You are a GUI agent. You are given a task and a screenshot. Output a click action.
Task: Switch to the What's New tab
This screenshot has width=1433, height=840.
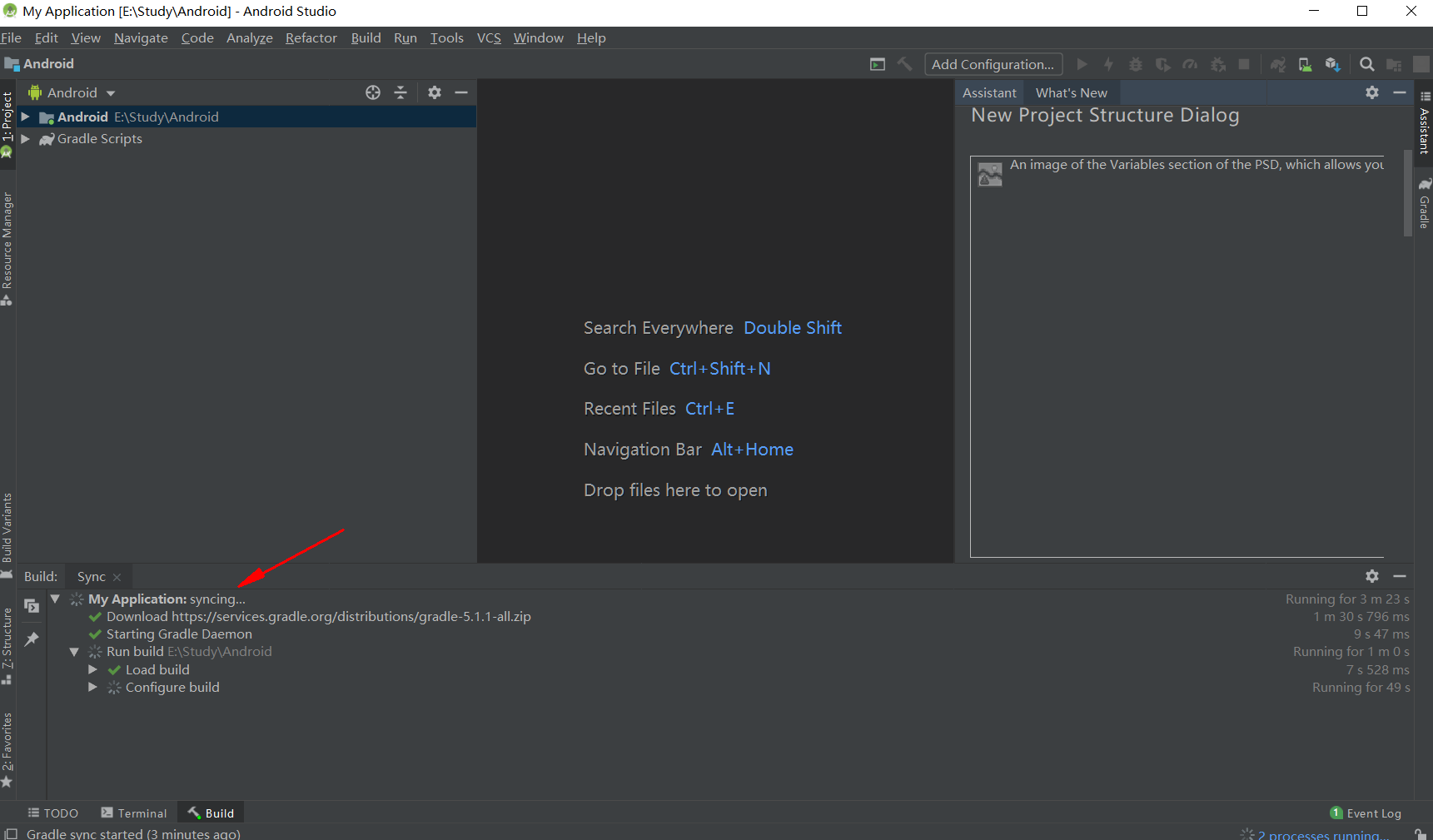tap(1071, 92)
